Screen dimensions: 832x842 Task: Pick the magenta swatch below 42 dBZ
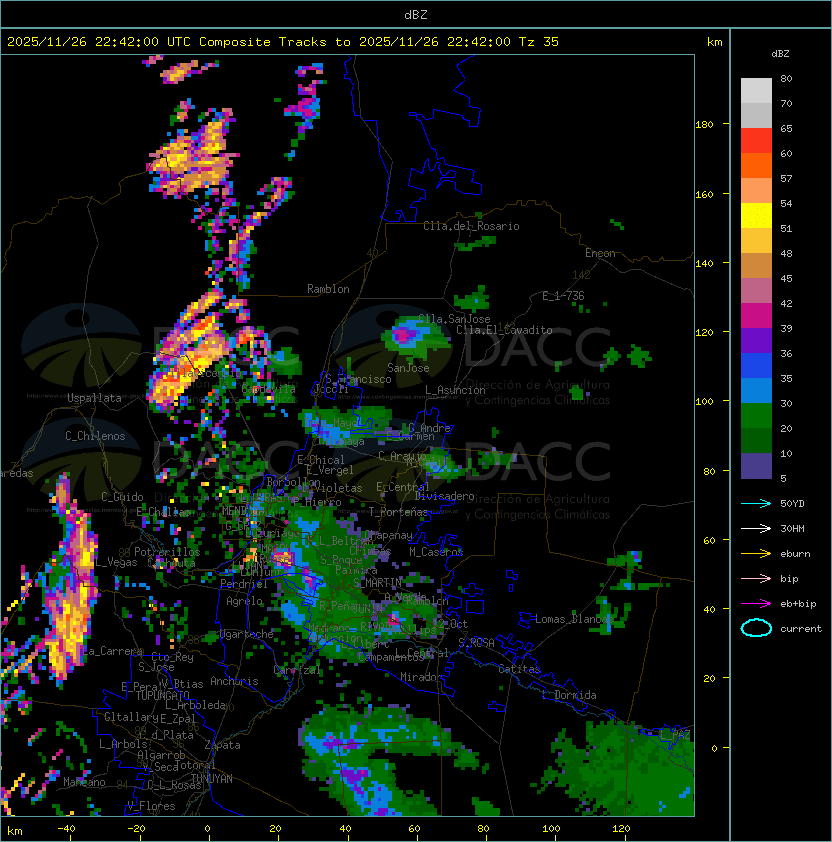click(x=756, y=316)
